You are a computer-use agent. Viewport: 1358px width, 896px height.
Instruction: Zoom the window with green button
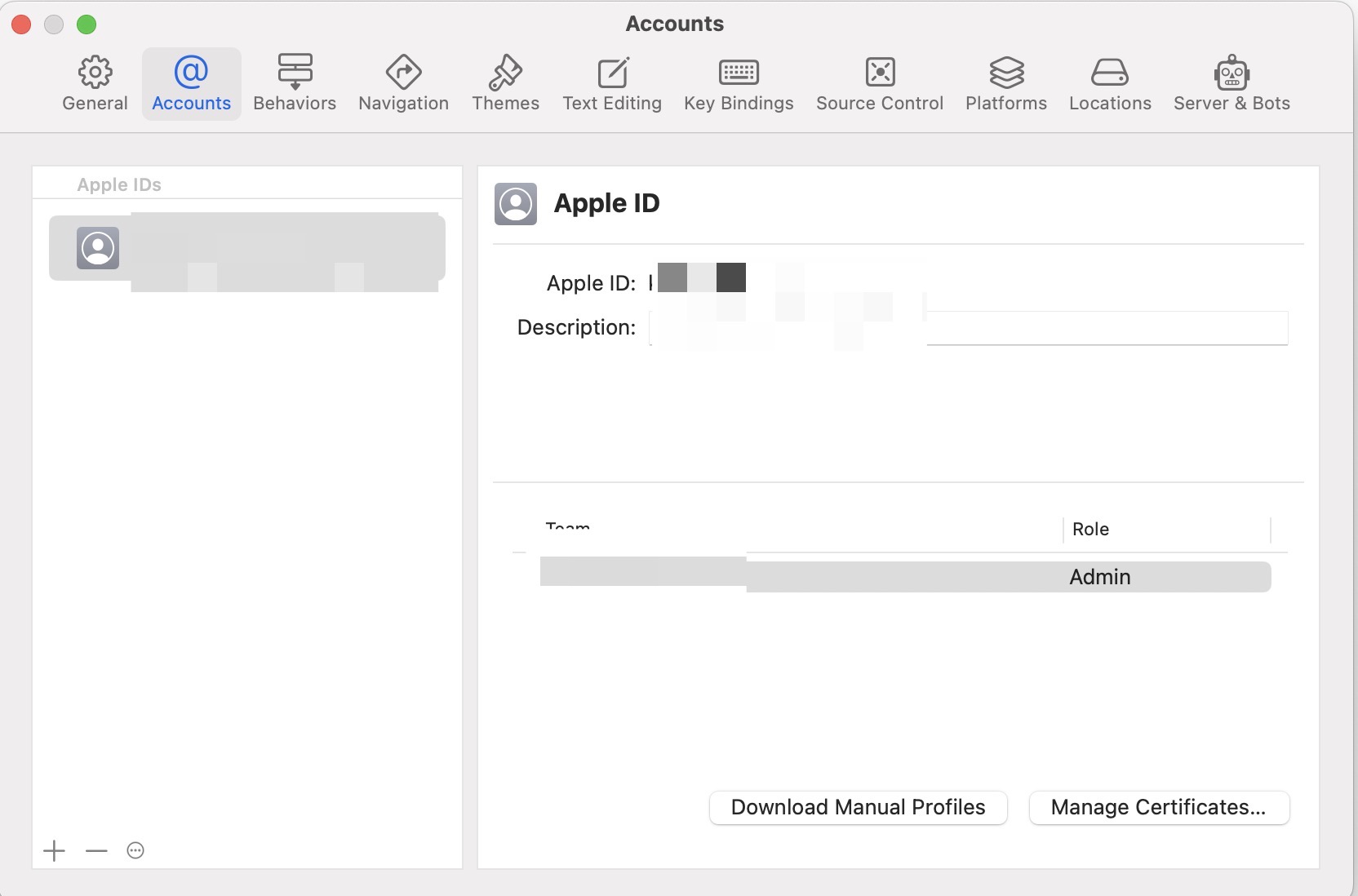tap(87, 24)
